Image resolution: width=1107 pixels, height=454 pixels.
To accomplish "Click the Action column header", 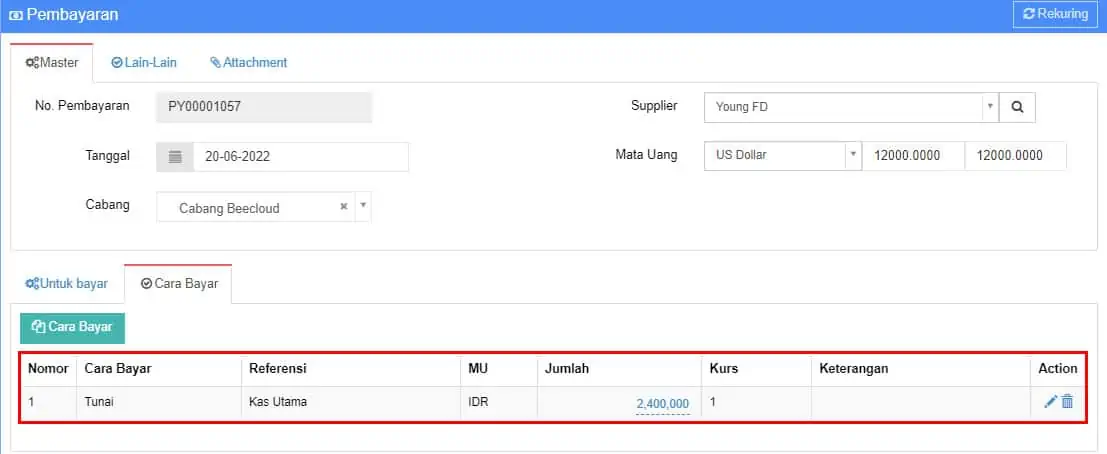I will coord(1058,369).
